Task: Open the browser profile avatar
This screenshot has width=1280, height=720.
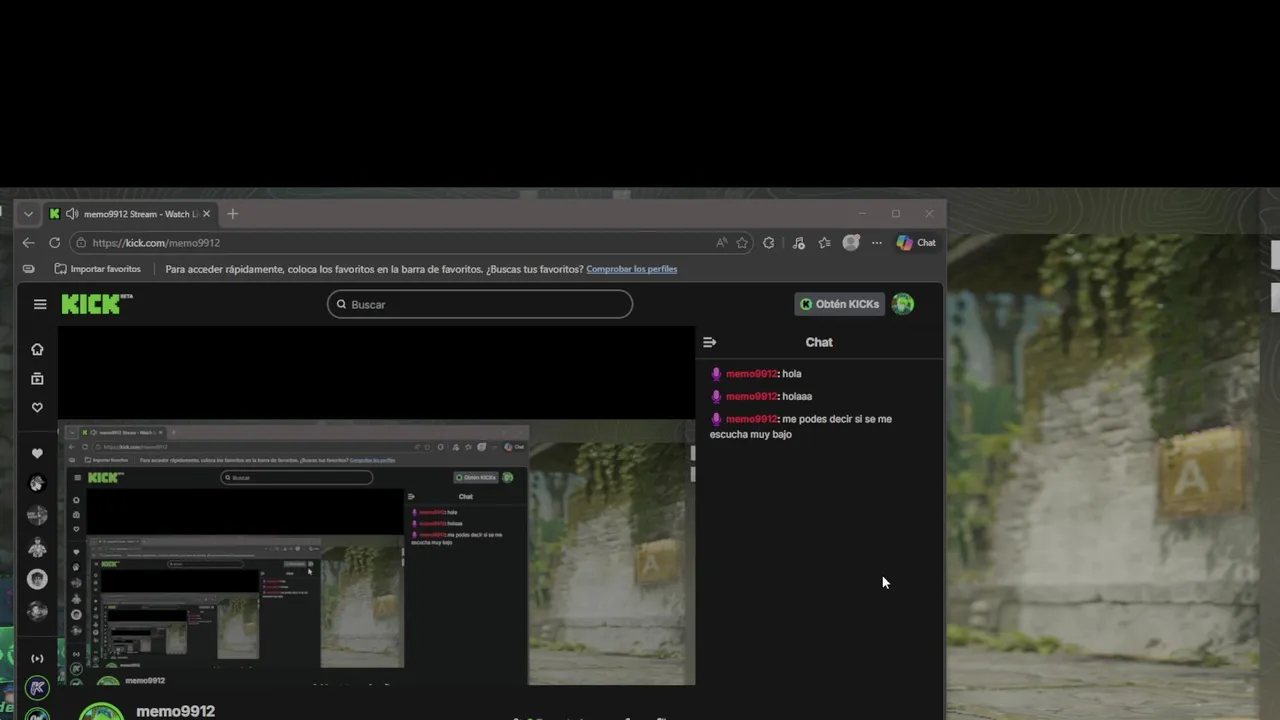Action: click(851, 242)
